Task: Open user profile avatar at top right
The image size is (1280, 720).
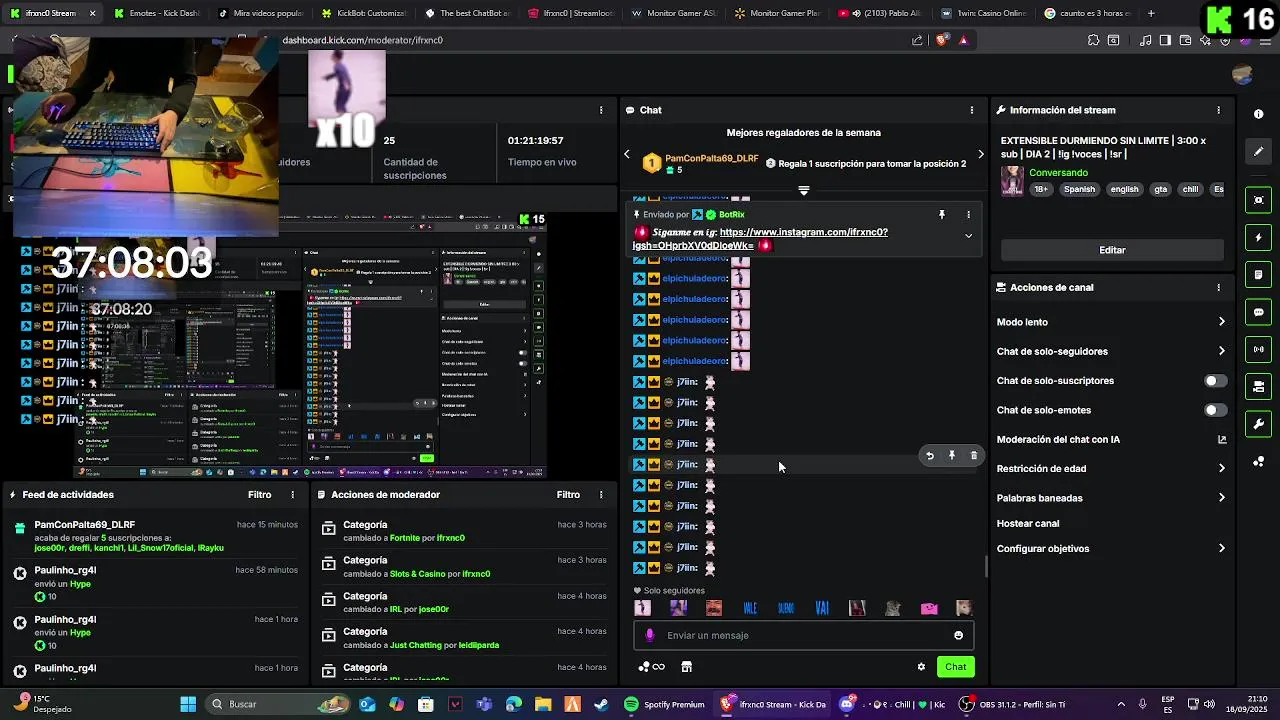Action: (1243, 74)
